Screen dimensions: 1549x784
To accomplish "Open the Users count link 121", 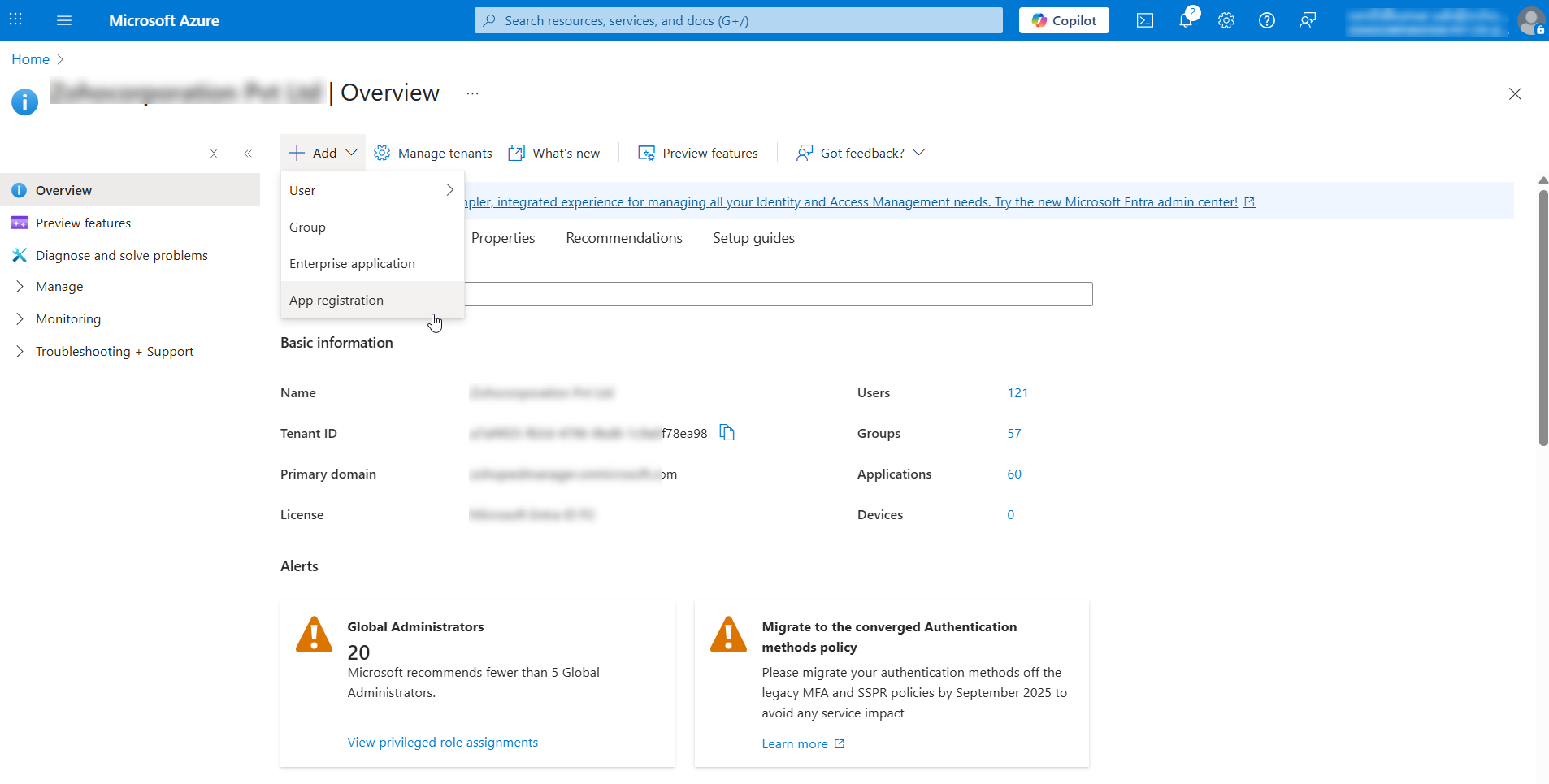I will coord(1017,392).
